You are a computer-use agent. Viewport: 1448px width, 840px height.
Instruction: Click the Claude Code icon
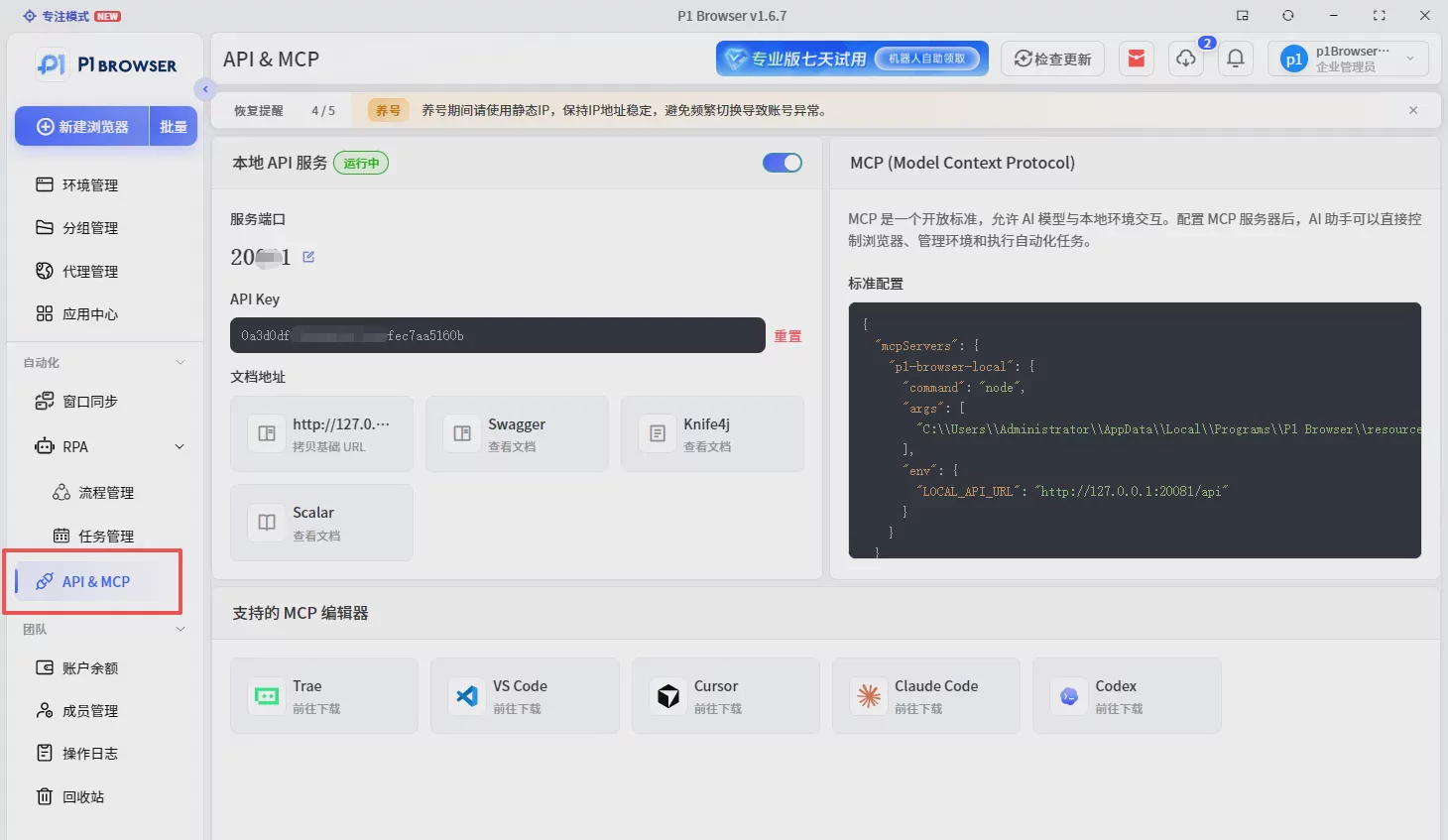[x=869, y=696]
